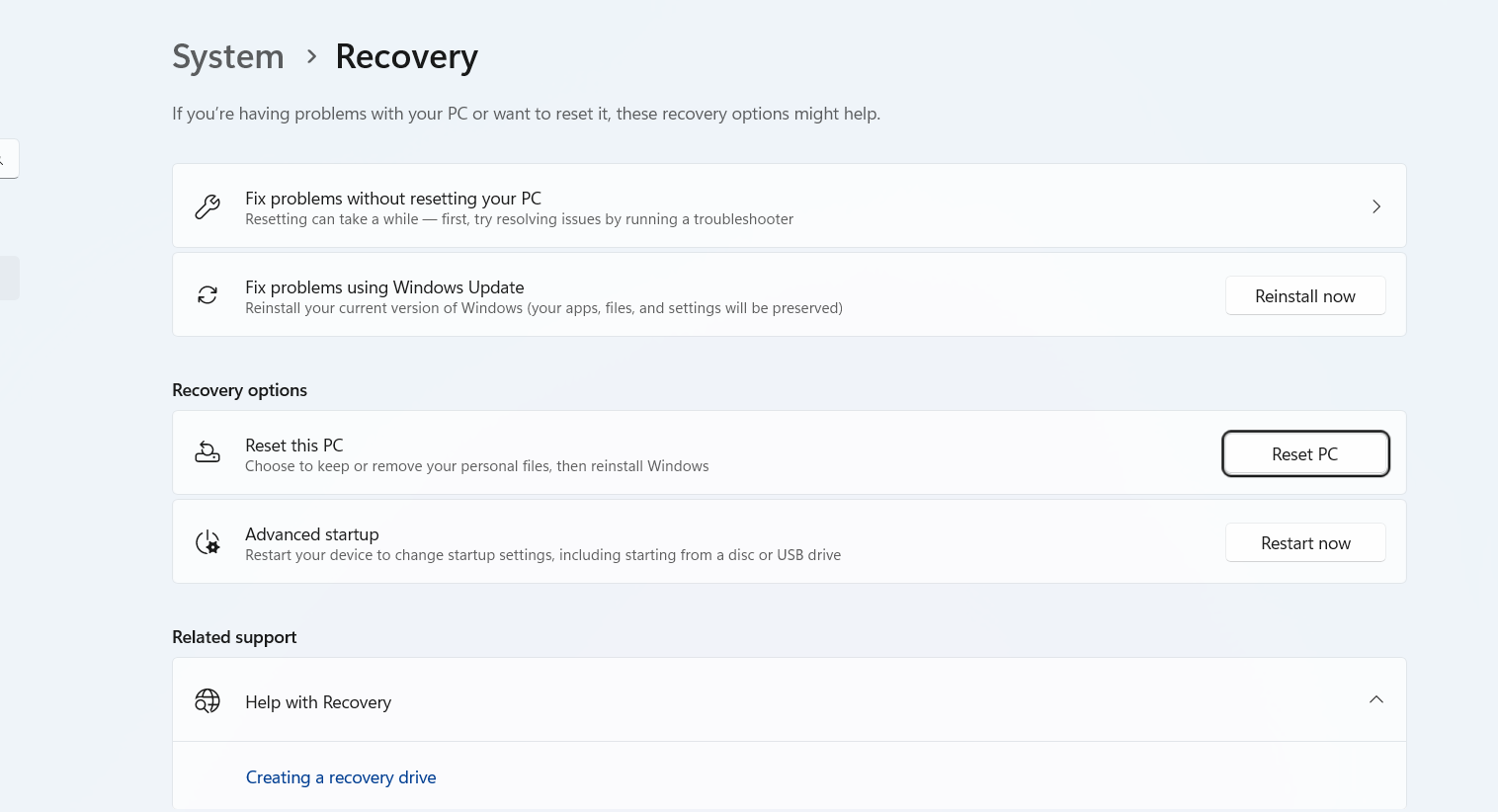1498x812 pixels.
Task: Click the Help with Recovery header label
Action: coord(318,702)
